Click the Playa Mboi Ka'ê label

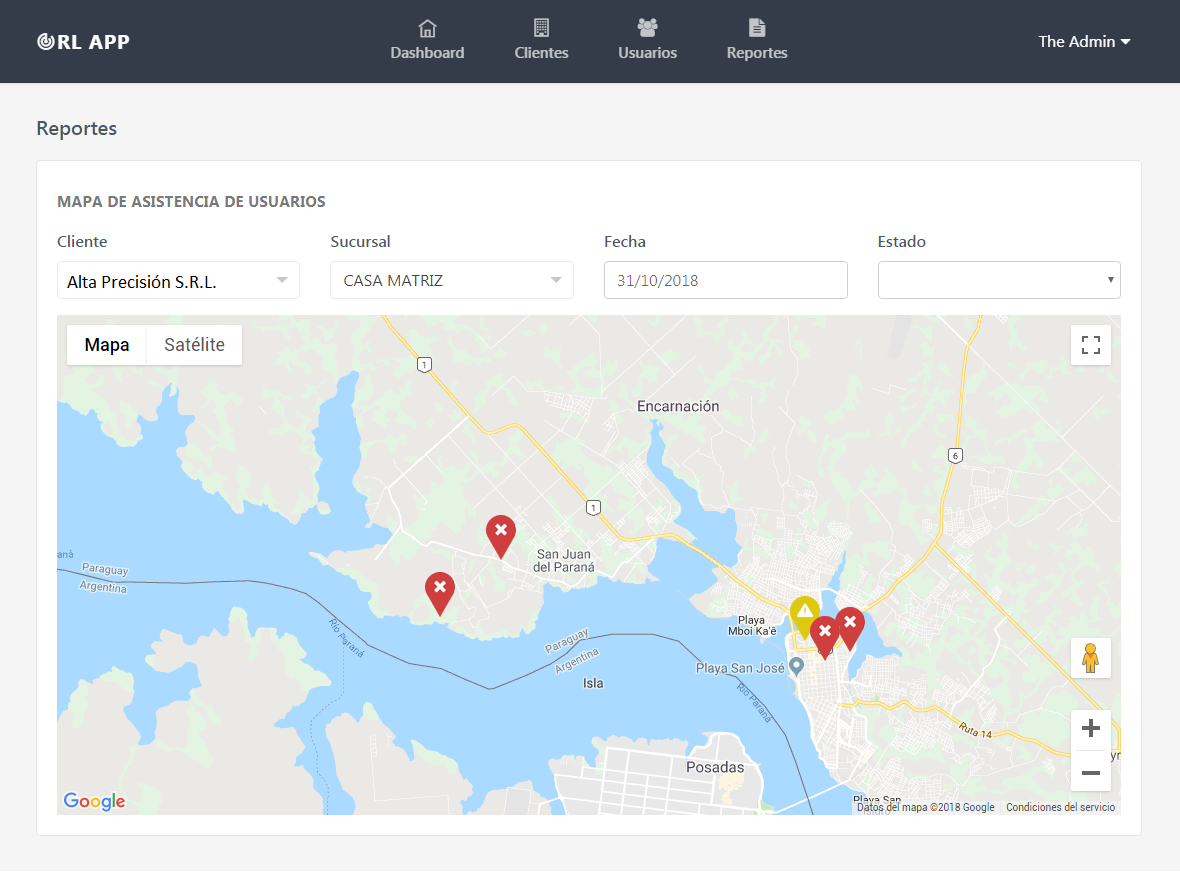(752, 625)
